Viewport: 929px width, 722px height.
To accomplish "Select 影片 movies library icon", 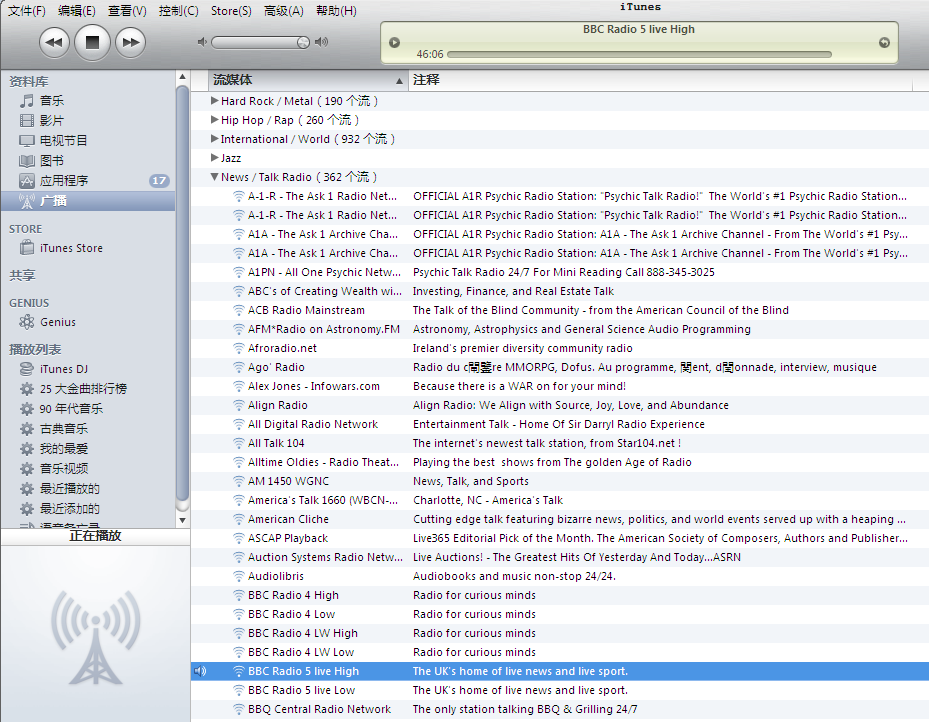I will pos(27,121).
